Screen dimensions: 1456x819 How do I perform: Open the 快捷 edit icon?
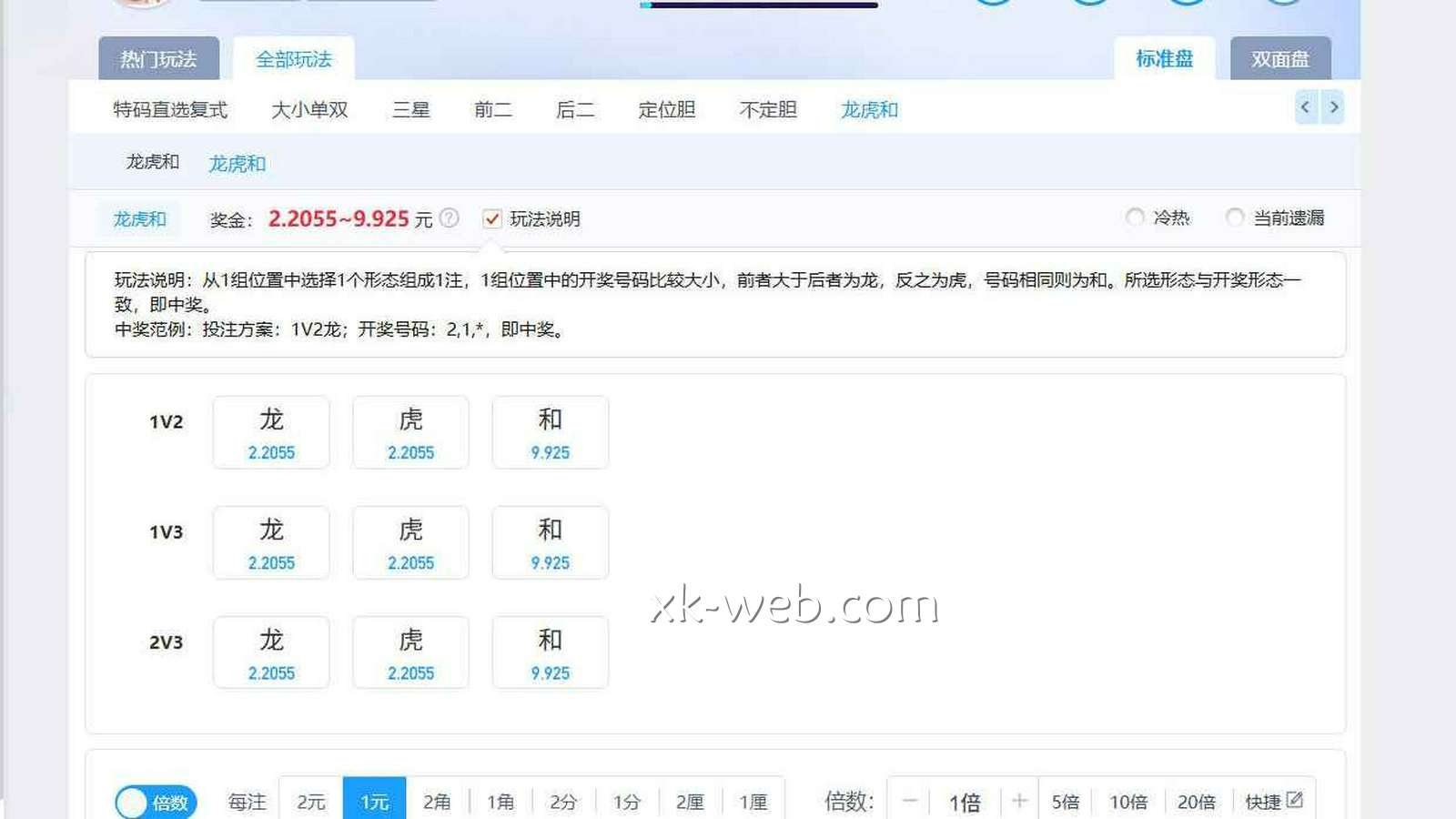pos(1295,800)
